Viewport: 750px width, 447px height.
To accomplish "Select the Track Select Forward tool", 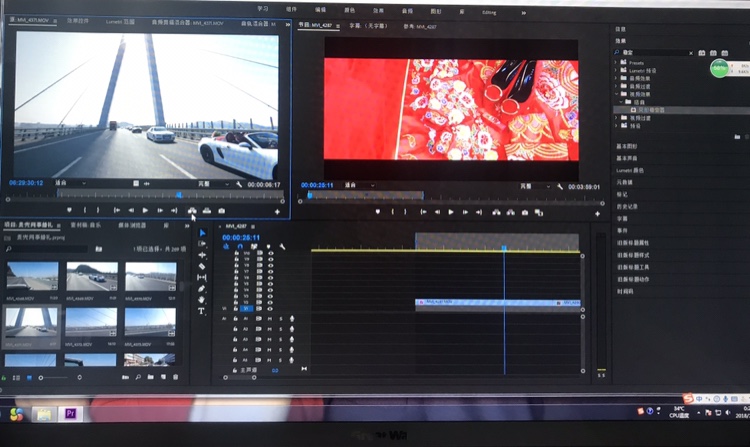I will tap(202, 244).
